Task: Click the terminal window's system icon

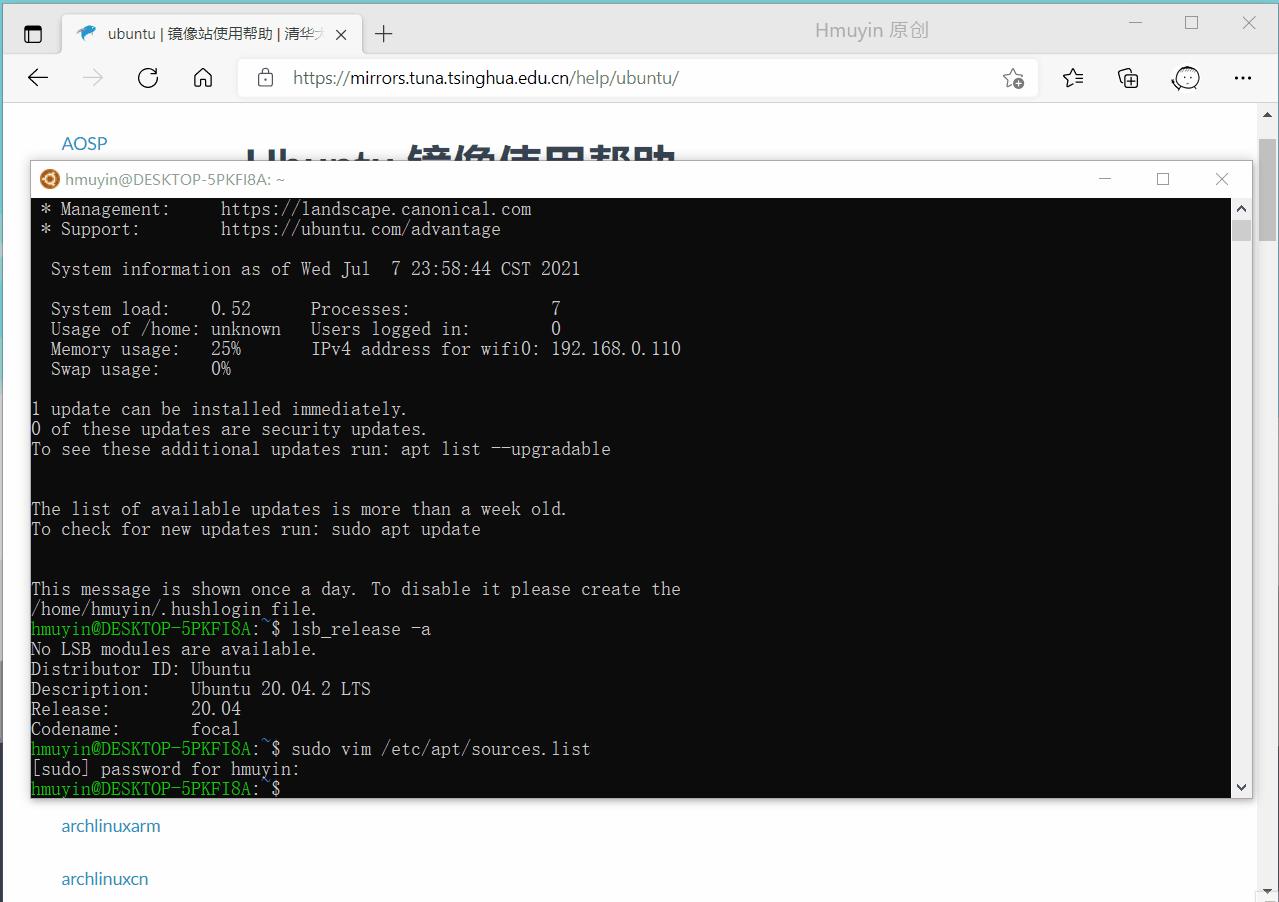Action: [x=49, y=179]
